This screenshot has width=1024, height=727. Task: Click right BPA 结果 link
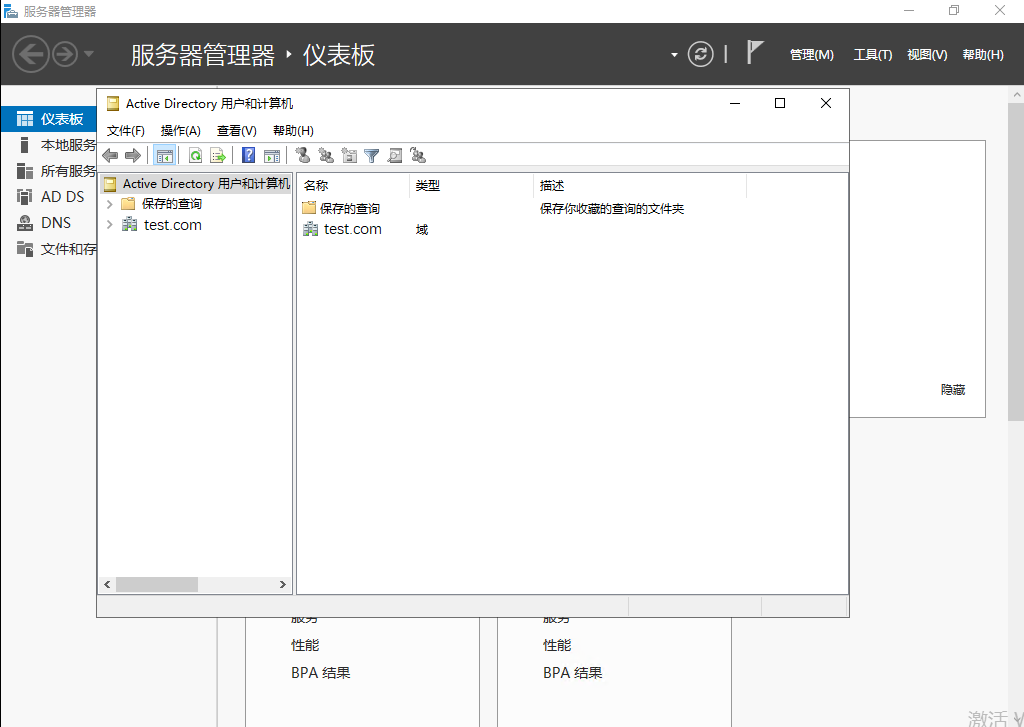[573, 673]
